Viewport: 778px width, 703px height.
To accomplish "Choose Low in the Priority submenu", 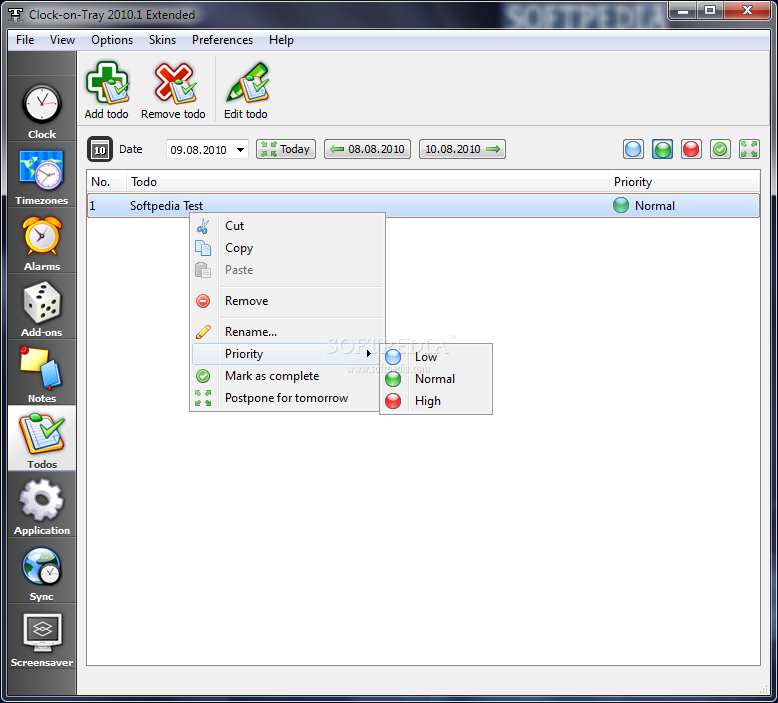I will click(x=436, y=357).
